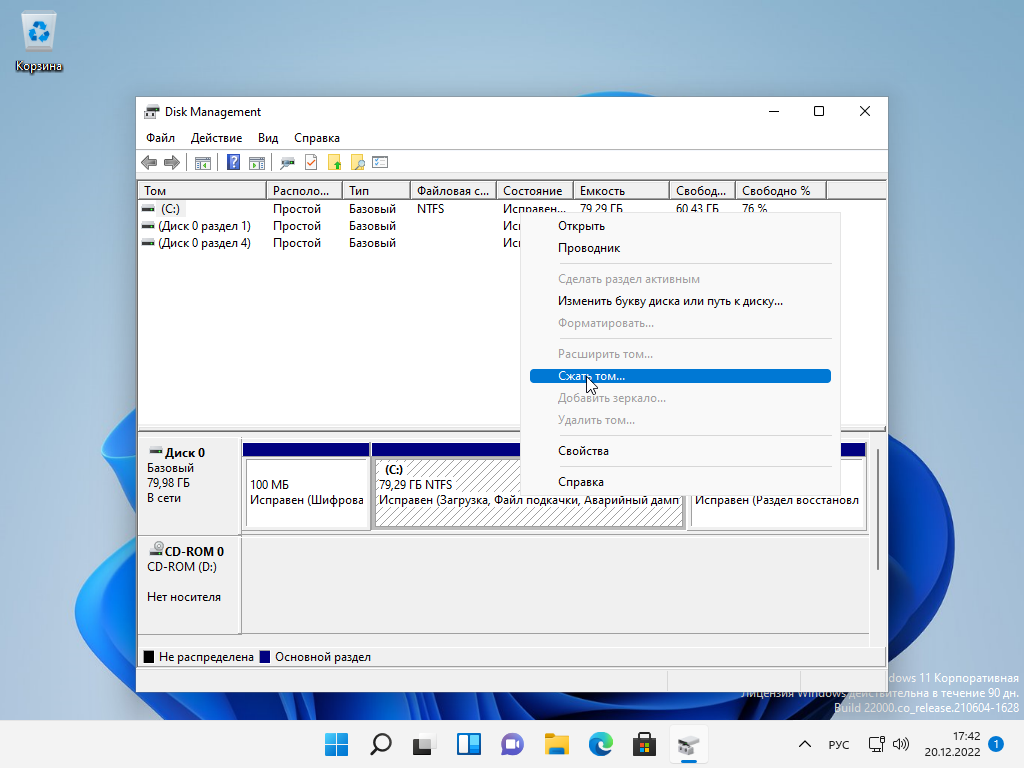Sort by Емкость column header
Viewport: 1024px width, 768px height.
point(621,191)
